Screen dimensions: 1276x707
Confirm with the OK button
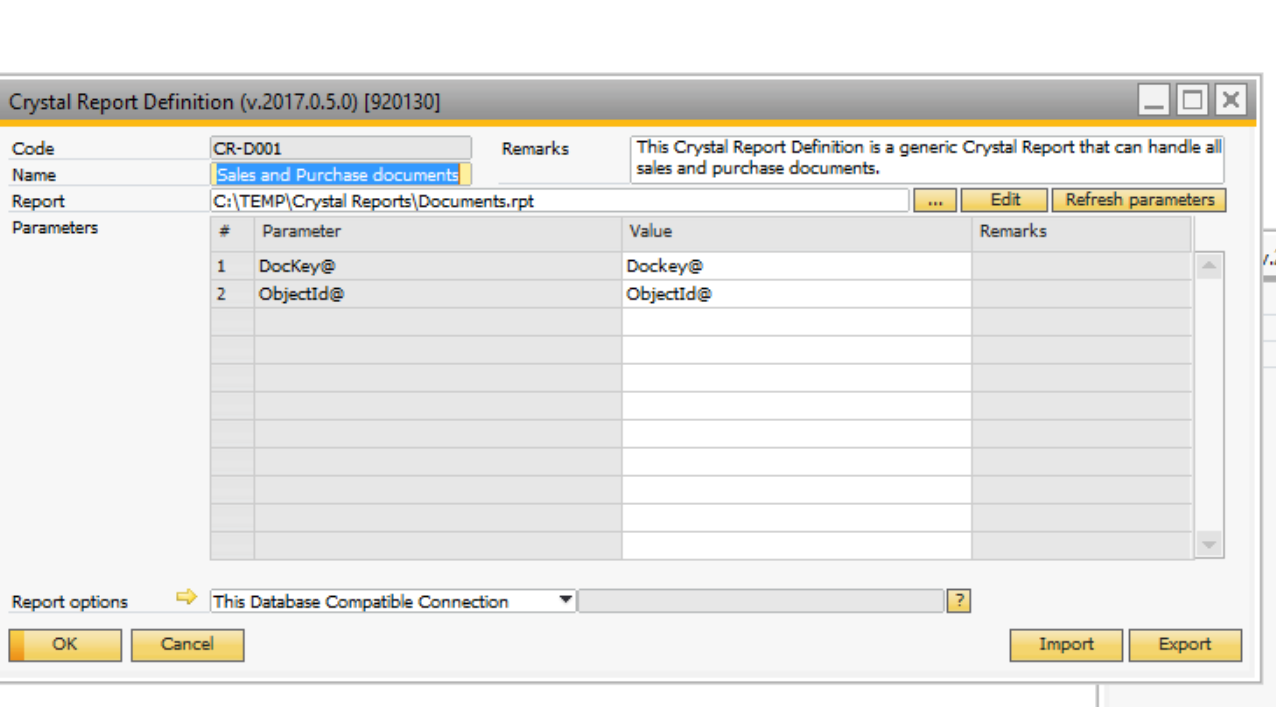point(65,645)
